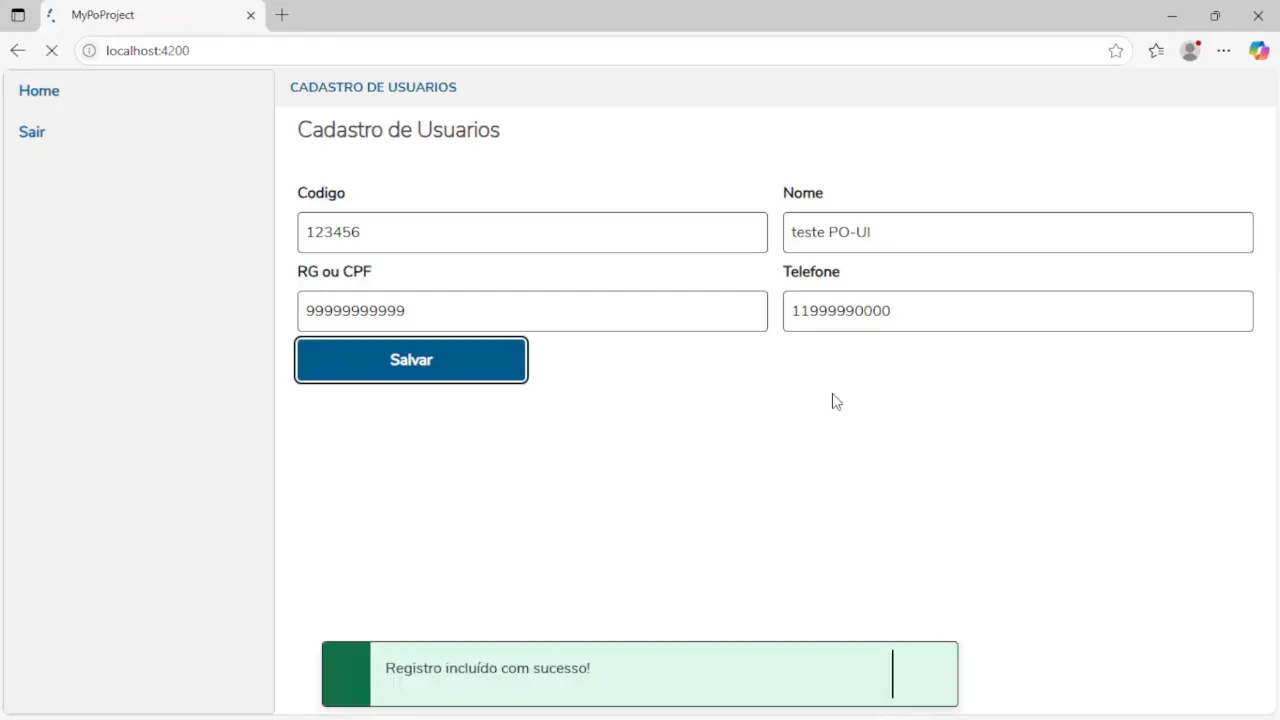Click the browser back arrow
Screen dimensions: 1280x720
[17, 51]
